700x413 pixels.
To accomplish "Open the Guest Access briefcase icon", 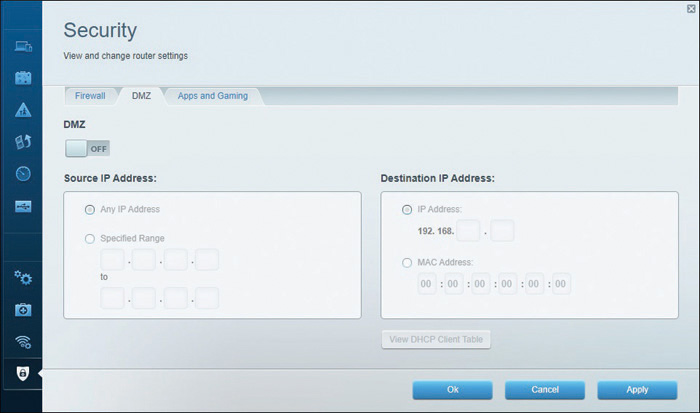I will coord(23,78).
